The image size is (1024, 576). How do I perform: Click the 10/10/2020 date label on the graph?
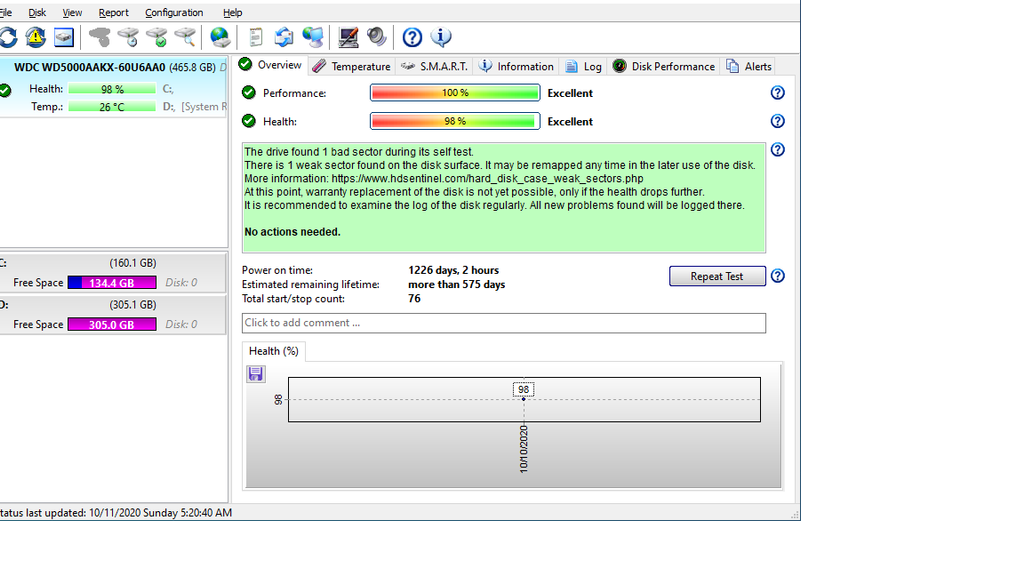524,449
